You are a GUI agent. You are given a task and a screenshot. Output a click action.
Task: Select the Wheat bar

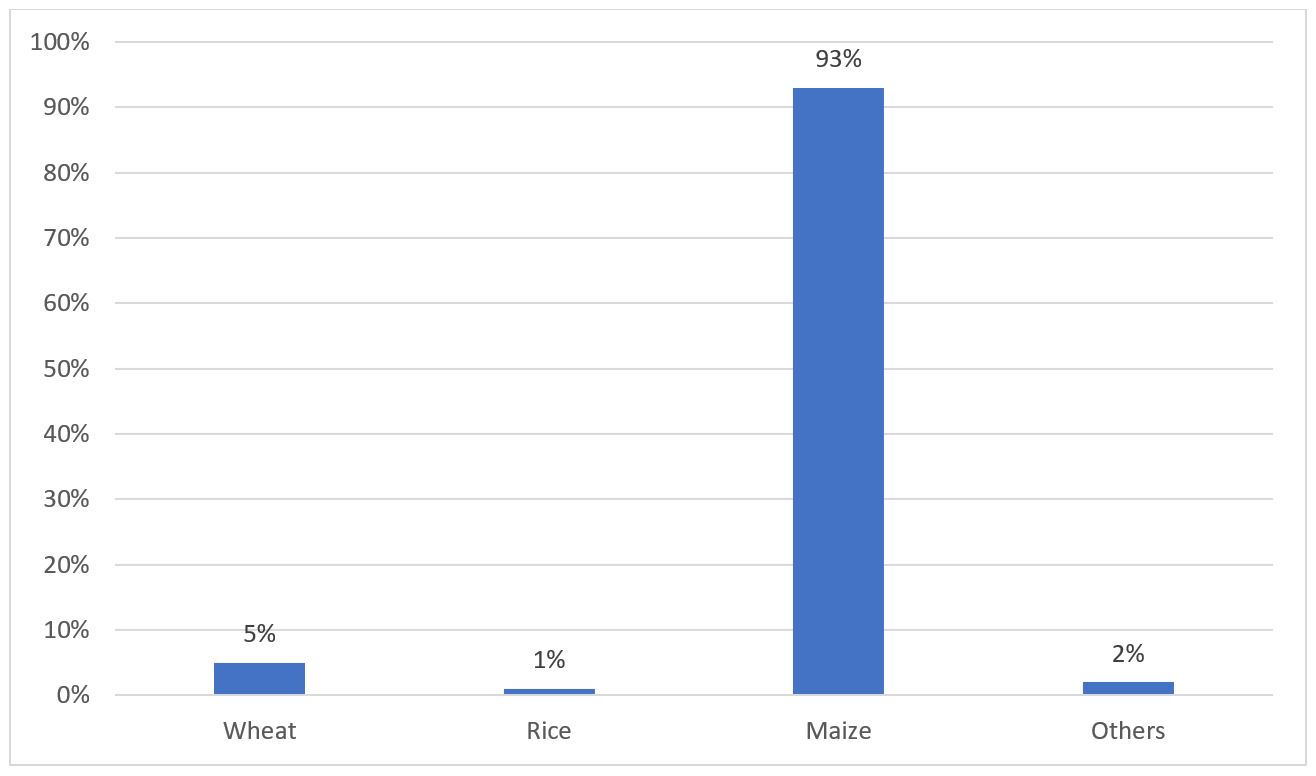click(259, 679)
